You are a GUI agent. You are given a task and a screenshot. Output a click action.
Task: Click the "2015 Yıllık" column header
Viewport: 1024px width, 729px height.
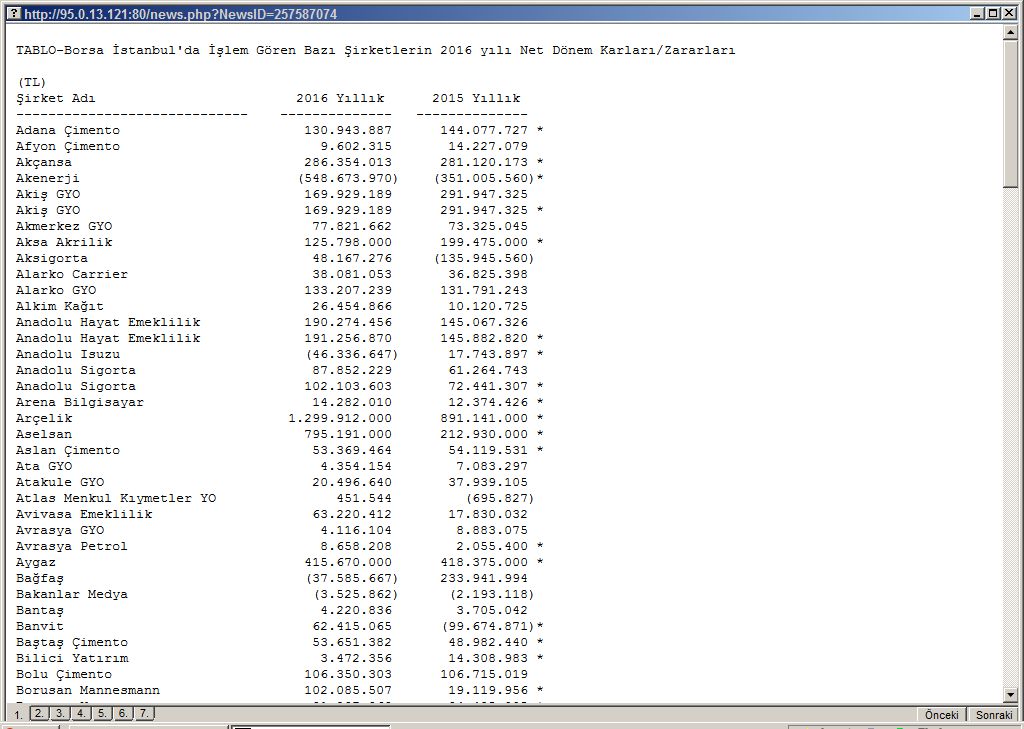(x=476, y=99)
